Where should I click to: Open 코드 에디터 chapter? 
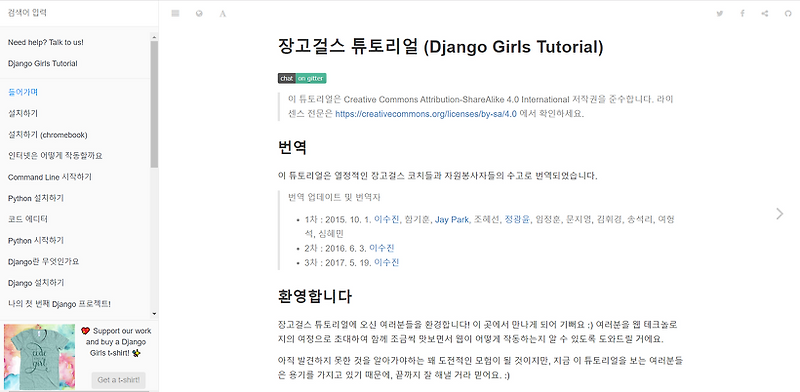click(28, 219)
